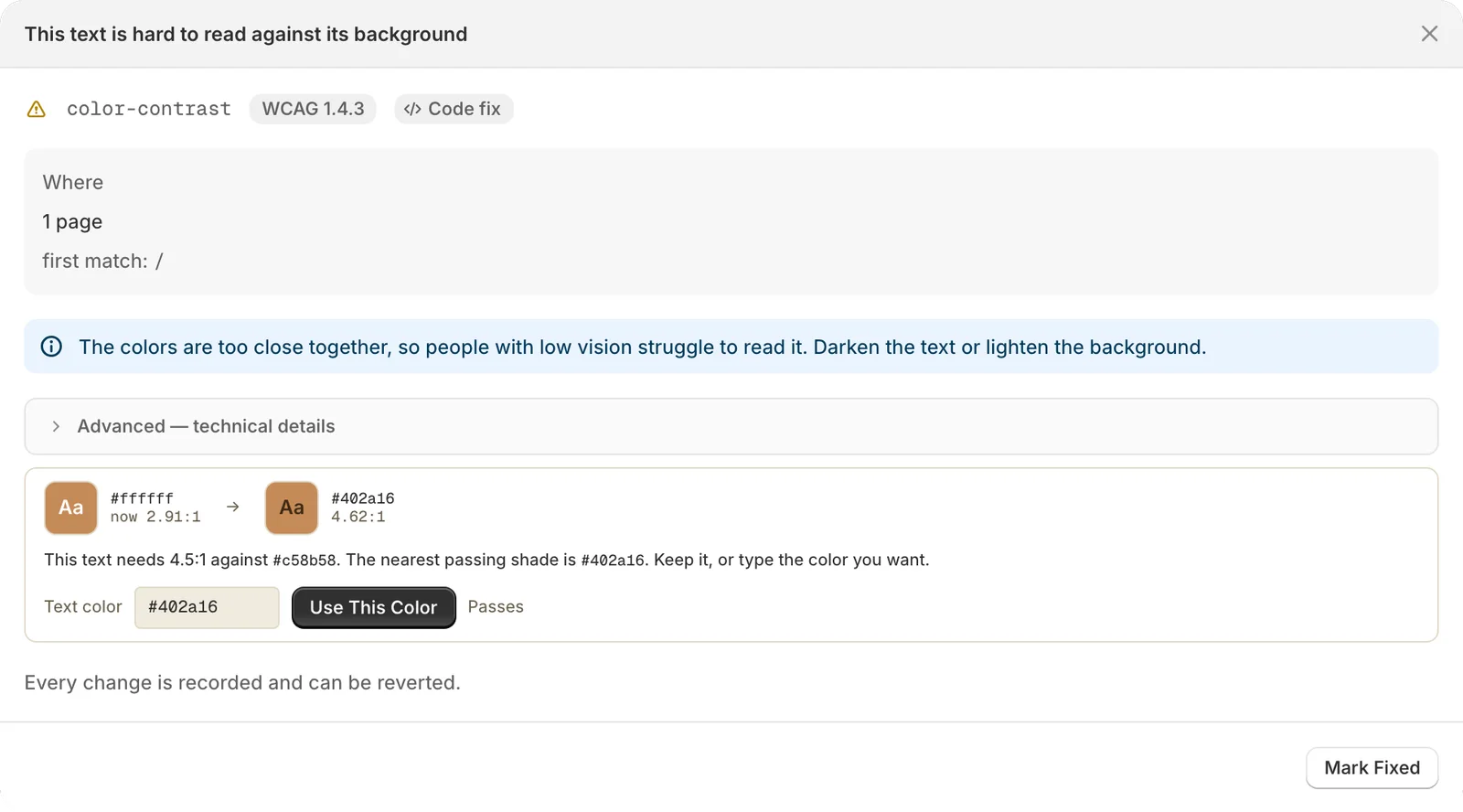Click the #ffffff hex label above 'now 2.91:1'
The width and height of the screenshot is (1463, 812).
(x=142, y=498)
